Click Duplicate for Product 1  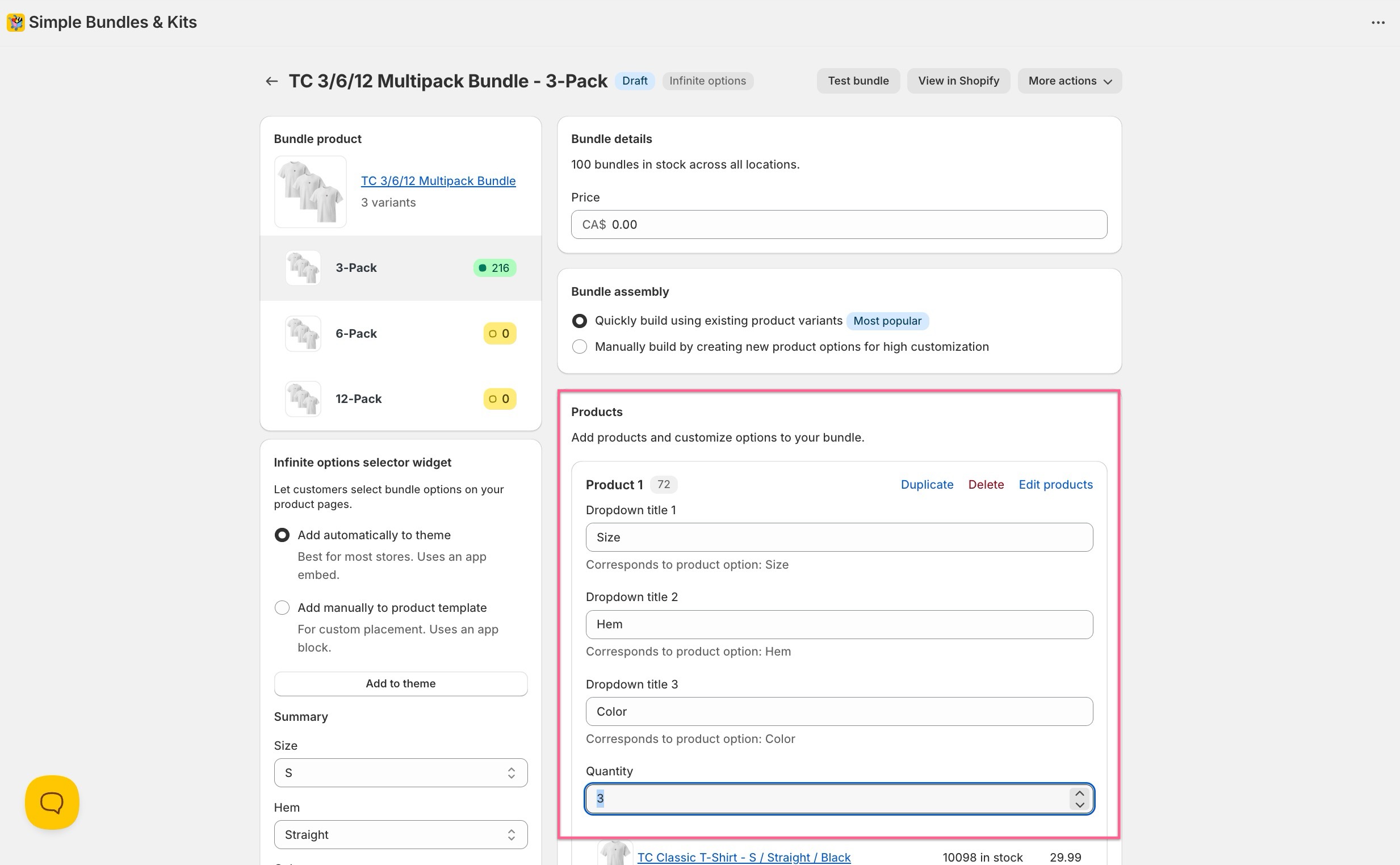tap(927, 485)
